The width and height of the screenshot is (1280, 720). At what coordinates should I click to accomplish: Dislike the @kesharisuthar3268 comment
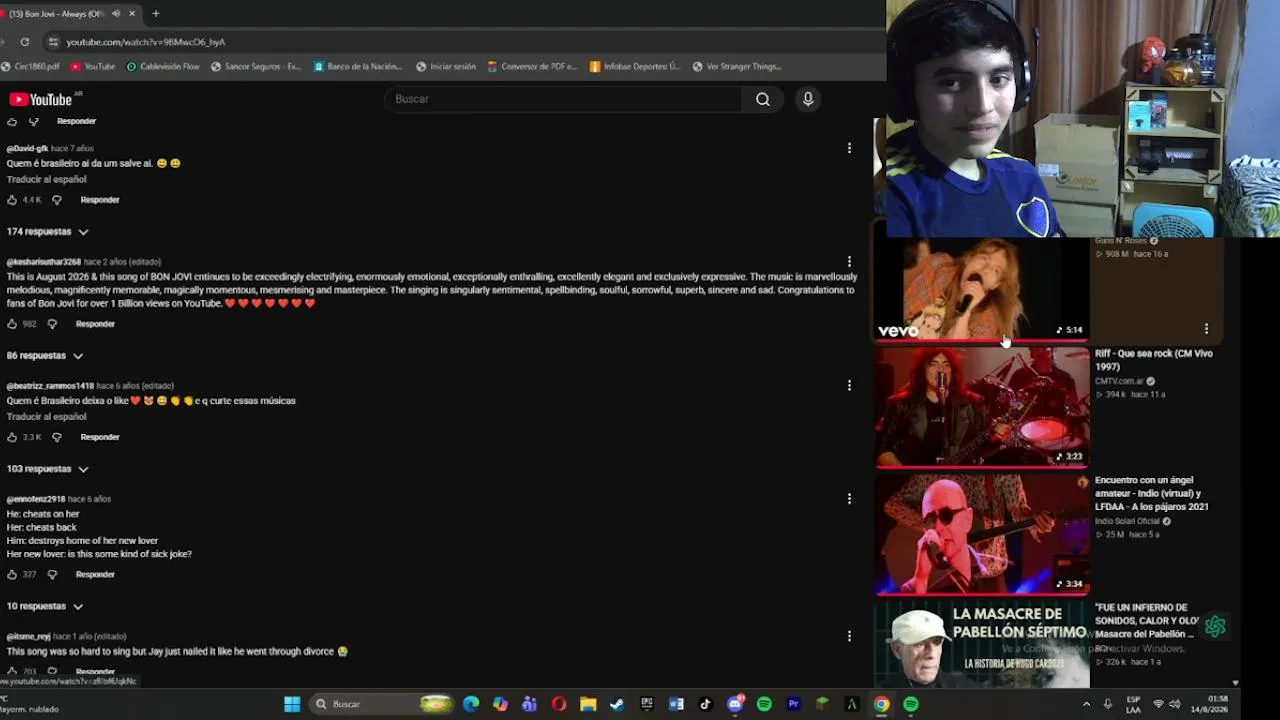tap(52, 324)
